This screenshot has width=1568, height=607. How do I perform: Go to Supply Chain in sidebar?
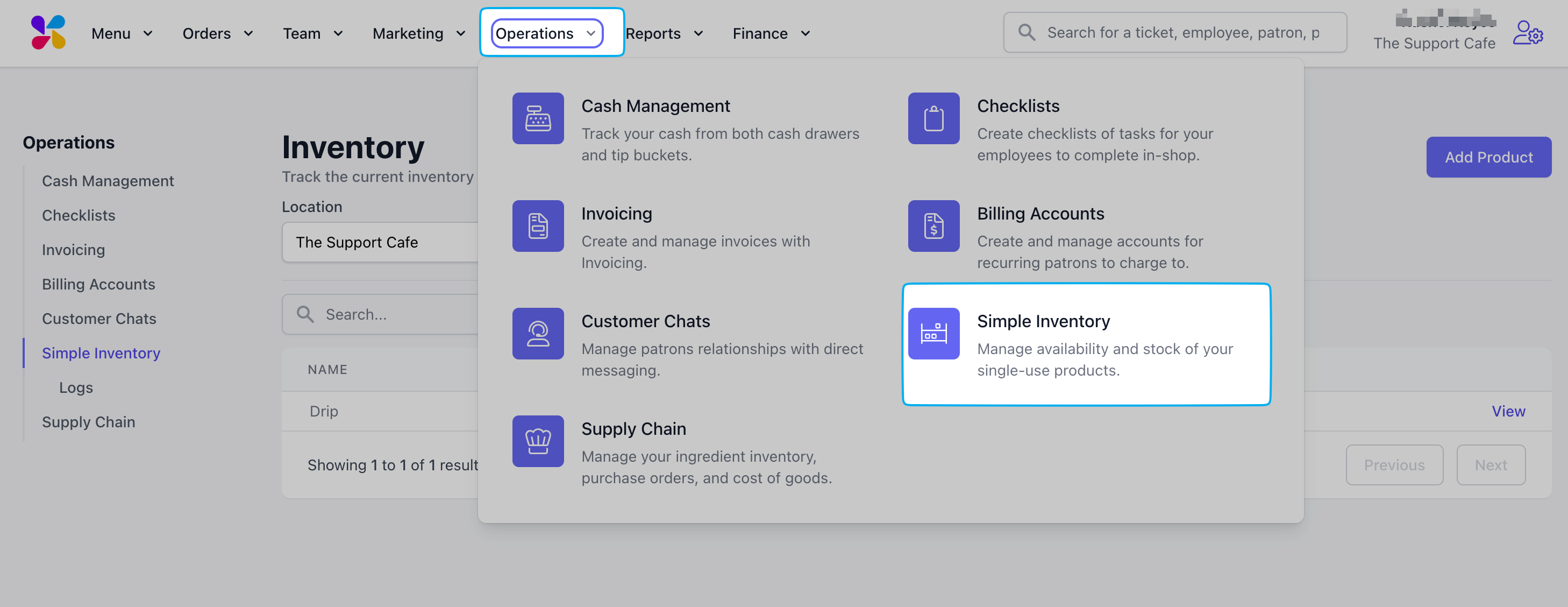click(88, 422)
